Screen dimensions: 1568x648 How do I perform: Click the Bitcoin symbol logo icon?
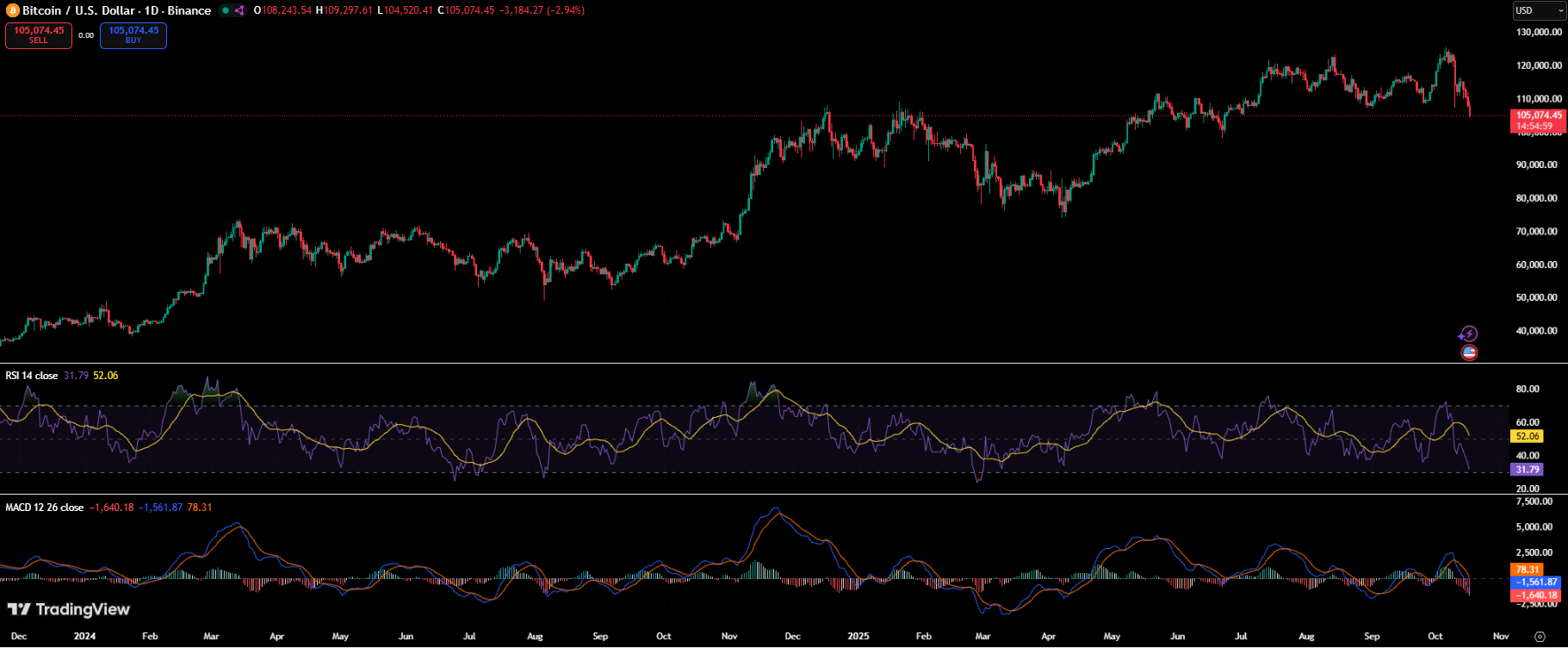12,10
